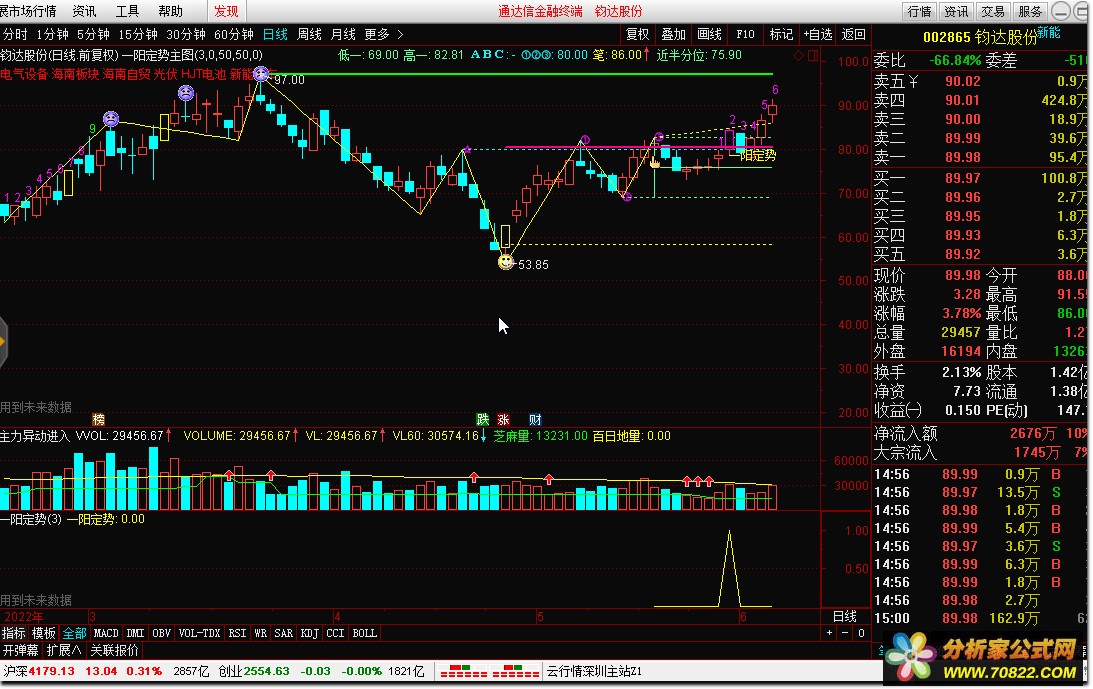Click the 海南板块 sector tag
This screenshot has width=1093, height=689.
click(75, 74)
